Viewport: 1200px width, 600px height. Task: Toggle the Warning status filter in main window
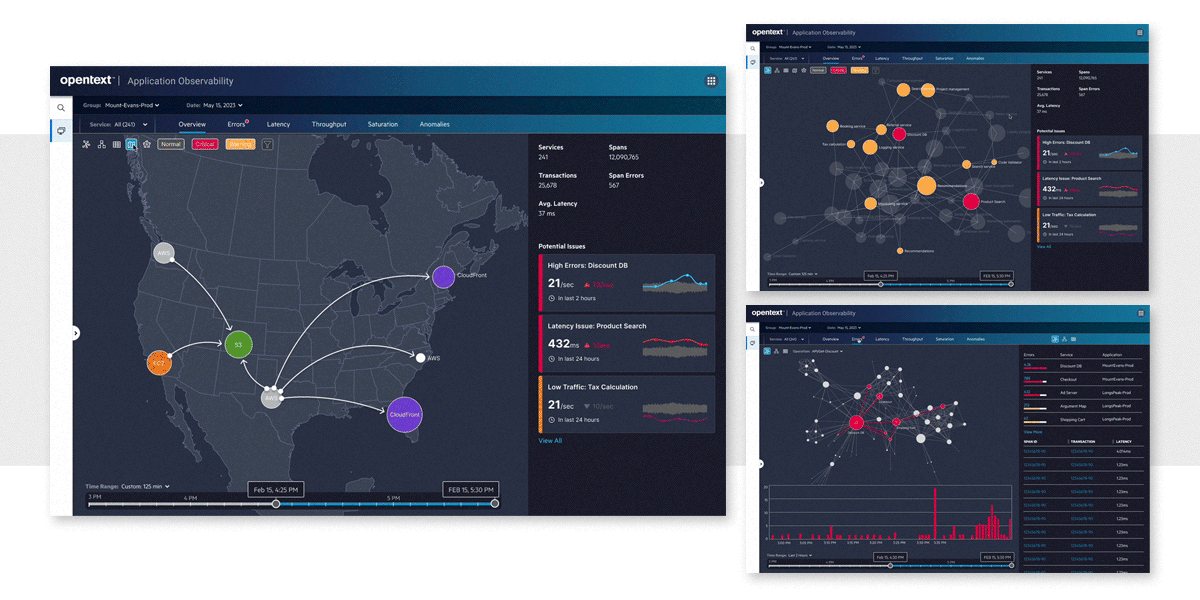point(240,144)
